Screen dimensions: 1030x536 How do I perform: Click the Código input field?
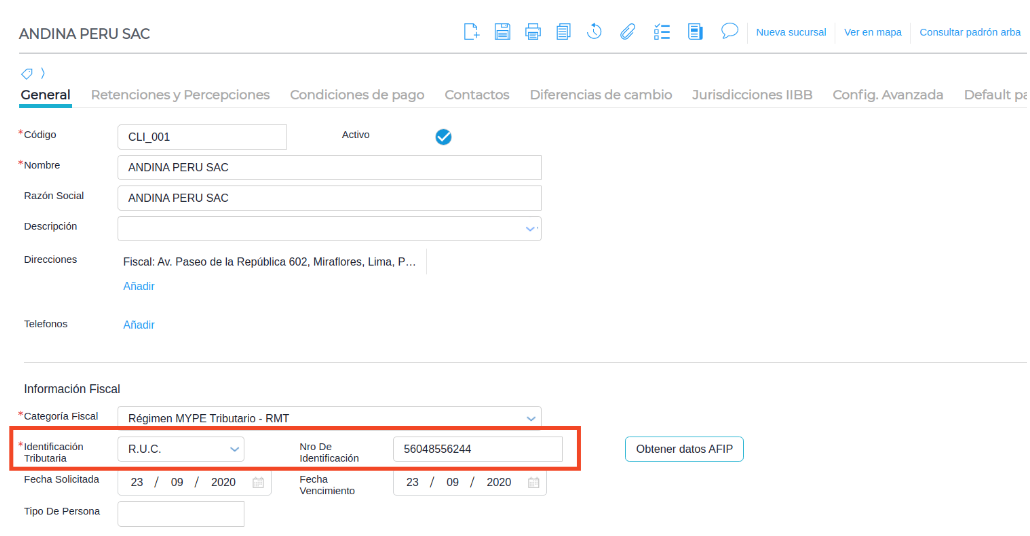click(x=202, y=137)
